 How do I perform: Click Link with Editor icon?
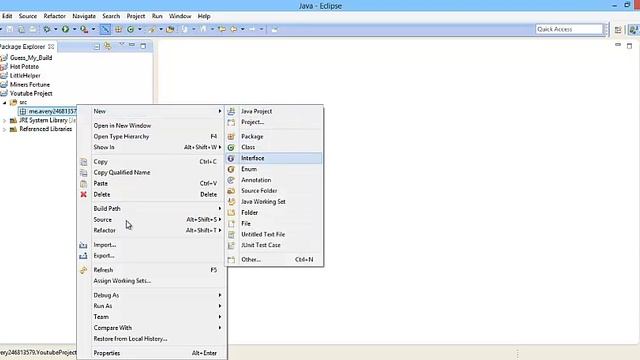coord(108,46)
